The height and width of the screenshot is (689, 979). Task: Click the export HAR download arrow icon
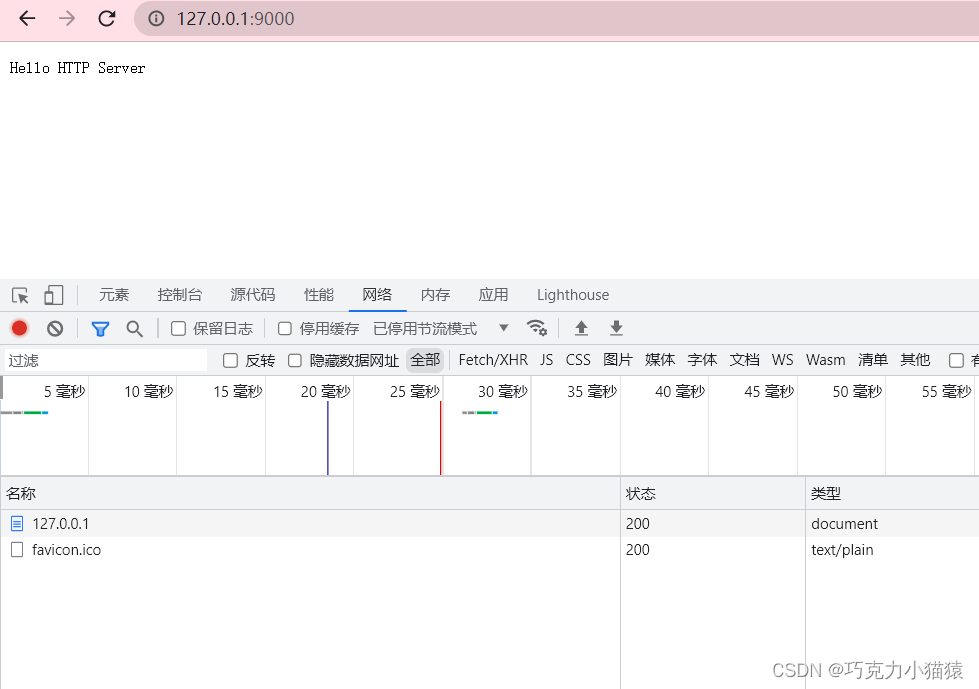[616, 328]
